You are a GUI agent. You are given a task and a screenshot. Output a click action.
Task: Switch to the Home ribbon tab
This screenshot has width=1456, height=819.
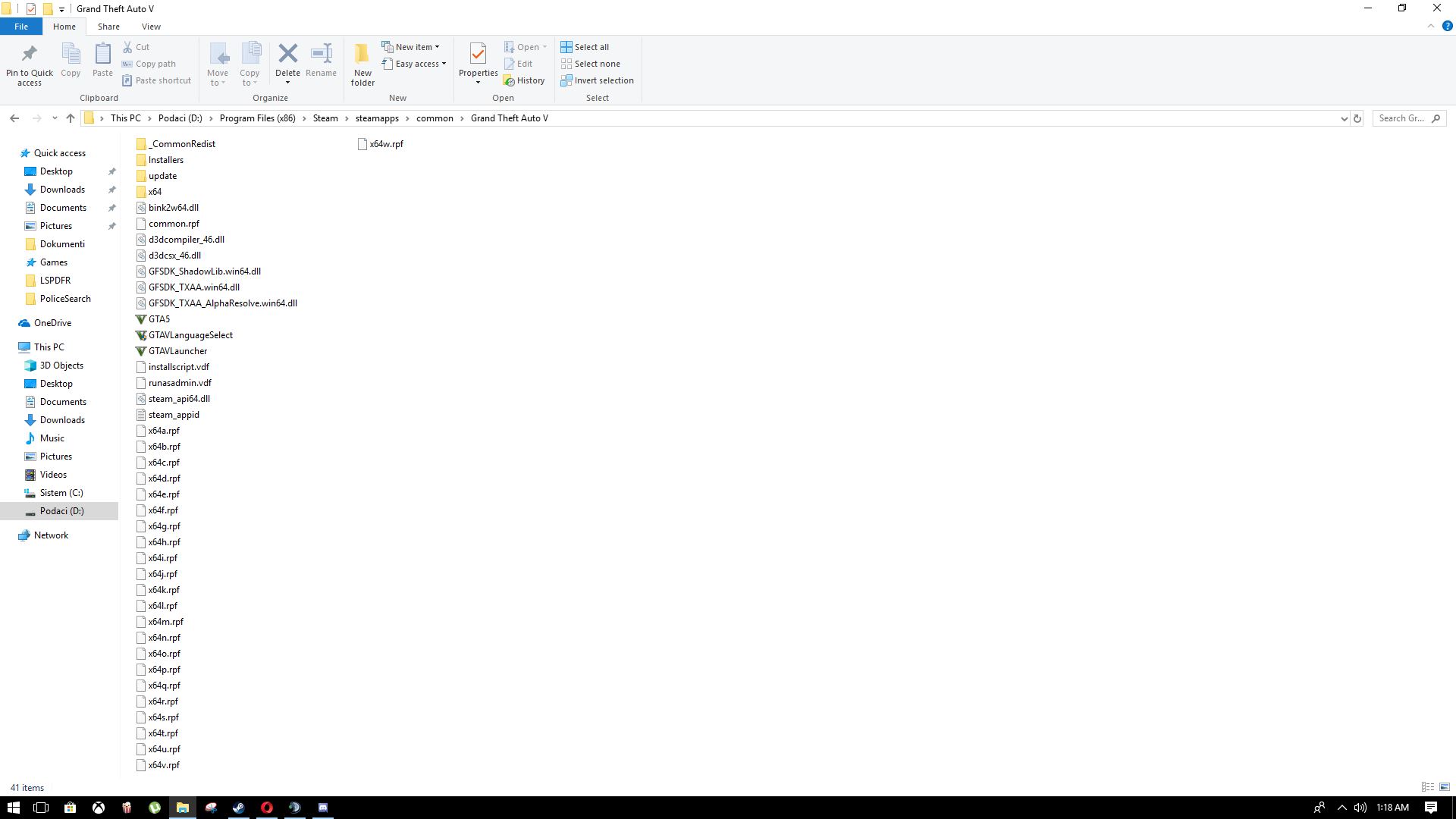(x=64, y=27)
